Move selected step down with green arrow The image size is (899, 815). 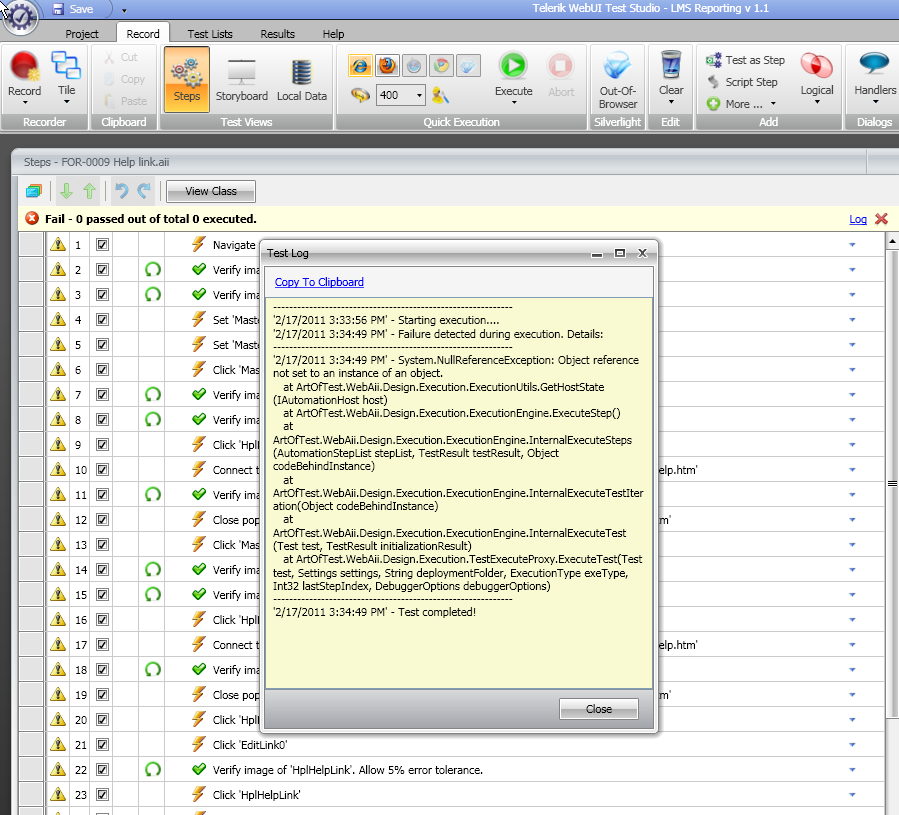coord(67,191)
